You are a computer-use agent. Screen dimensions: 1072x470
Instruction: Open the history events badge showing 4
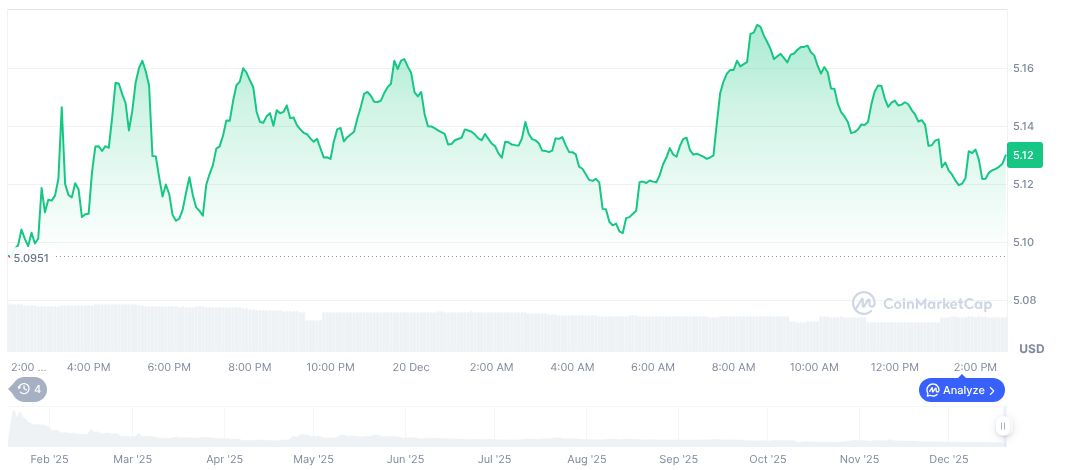coord(29,389)
